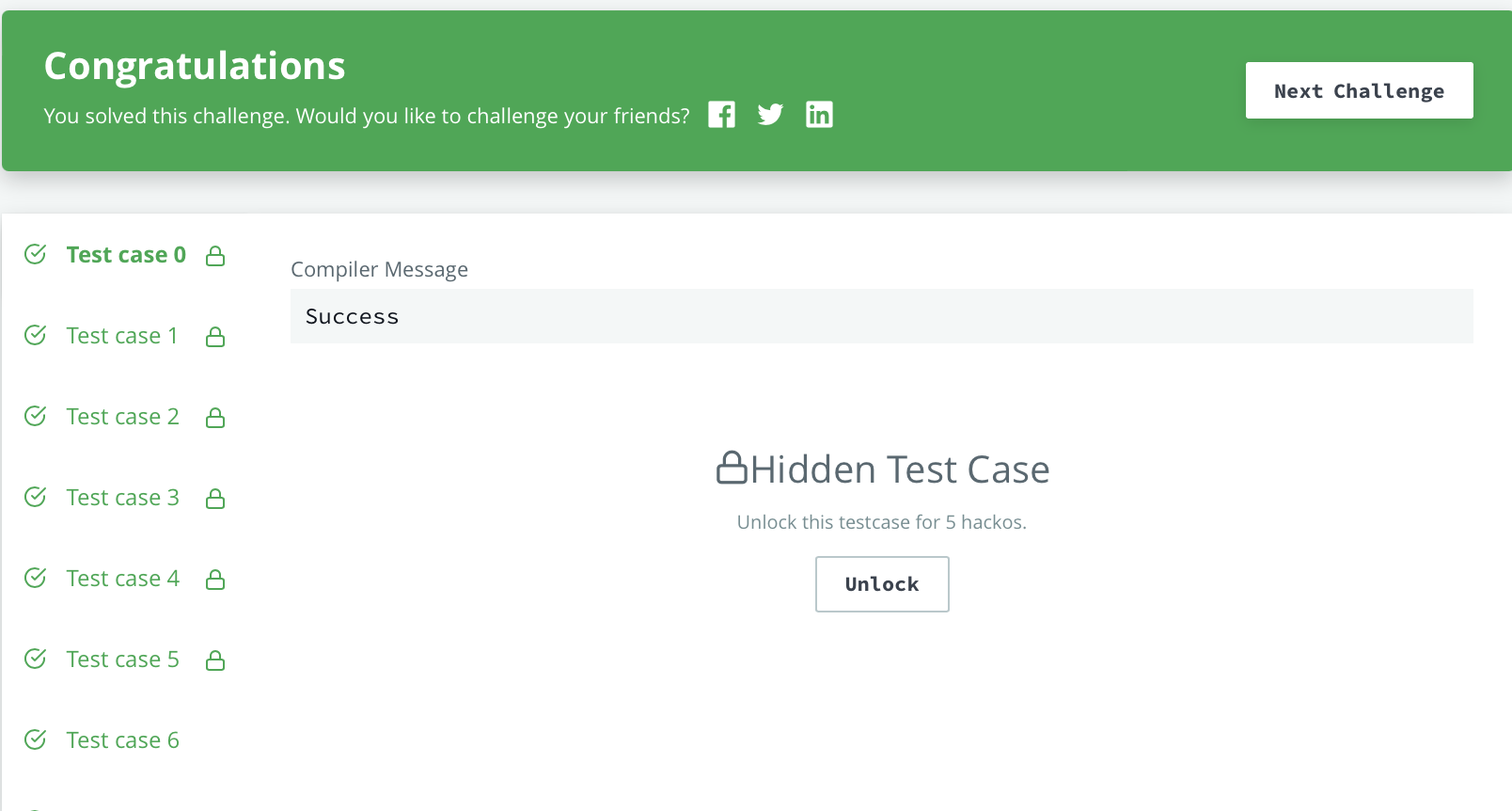Image resolution: width=1512 pixels, height=811 pixels.
Task: Click lock icon next to Test case 0
Action: pyautogui.click(x=215, y=256)
